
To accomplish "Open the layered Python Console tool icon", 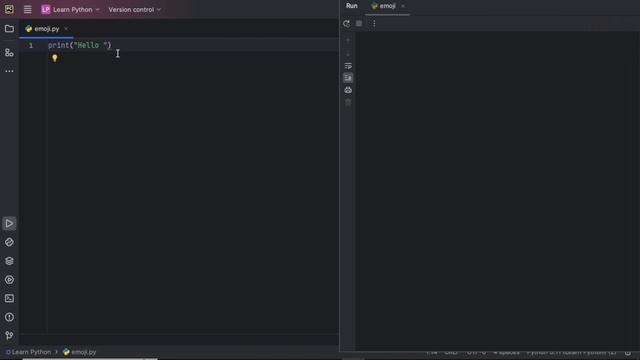I will [9, 261].
